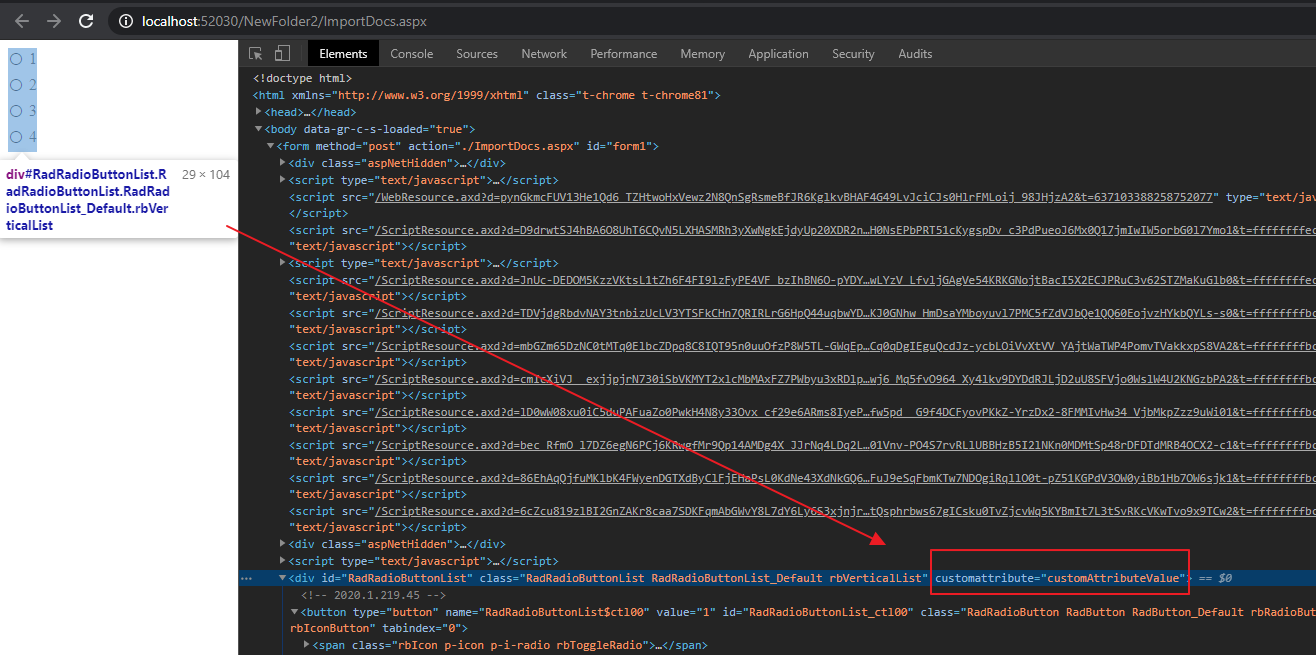Collapse the RadRadioButtonList div node
Image resolution: width=1316 pixels, height=655 pixels.
click(283, 578)
